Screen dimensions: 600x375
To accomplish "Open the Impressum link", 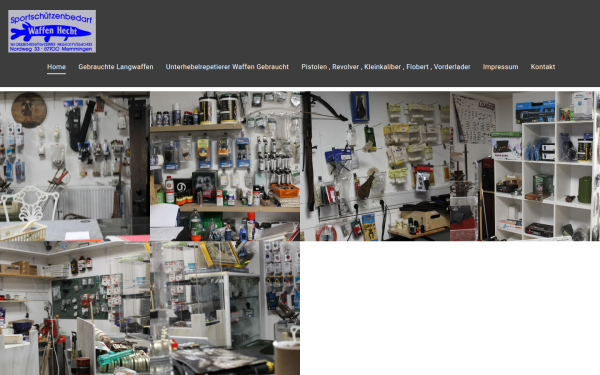I will [x=500, y=67].
